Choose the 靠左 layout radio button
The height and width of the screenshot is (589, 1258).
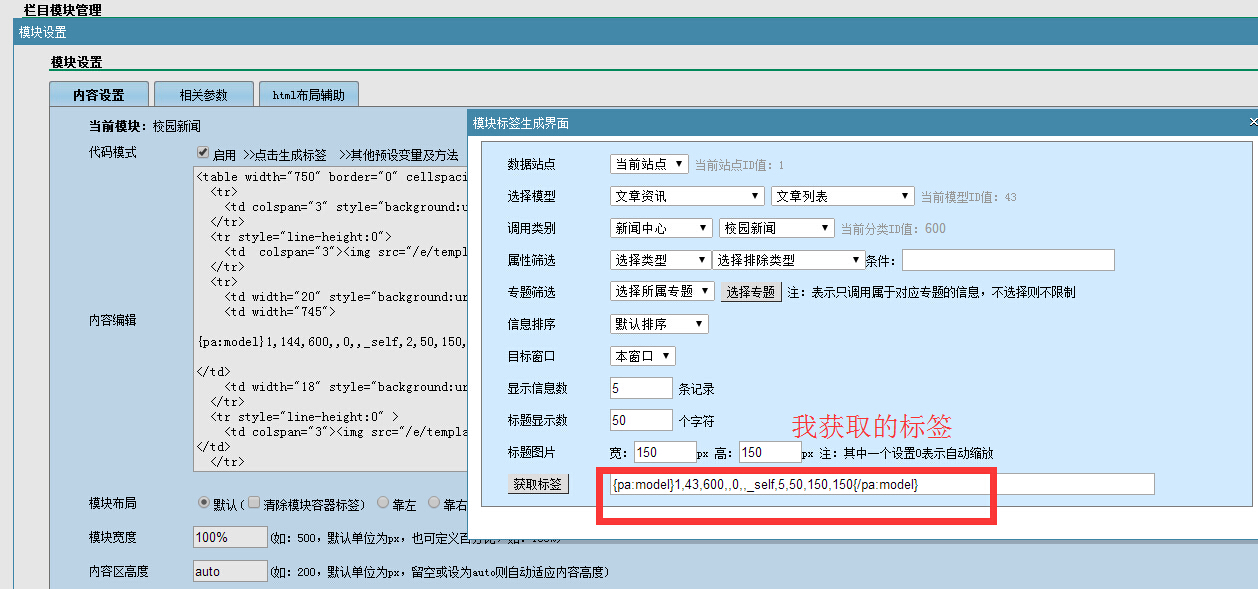(x=383, y=502)
